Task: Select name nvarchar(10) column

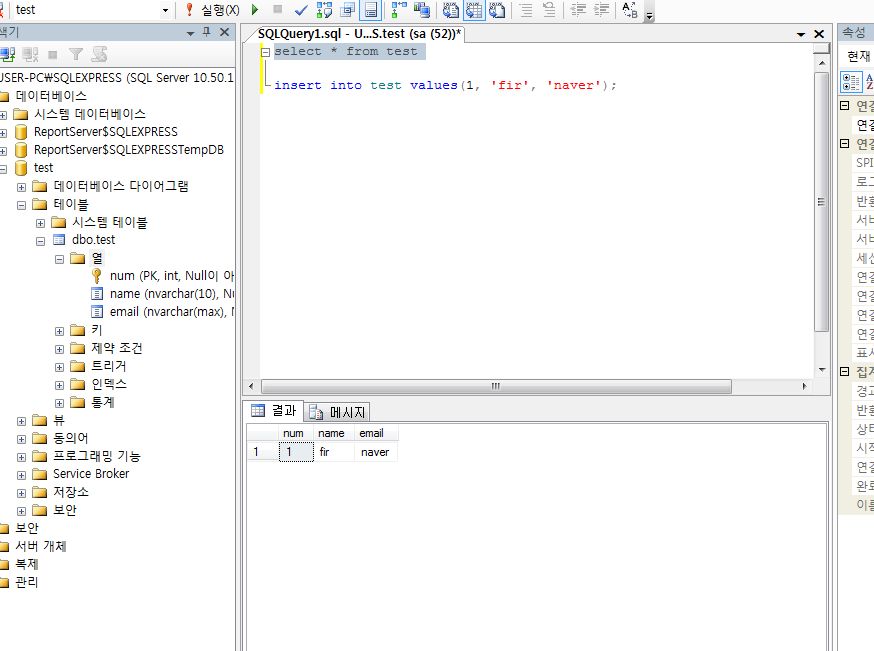Action: point(172,294)
